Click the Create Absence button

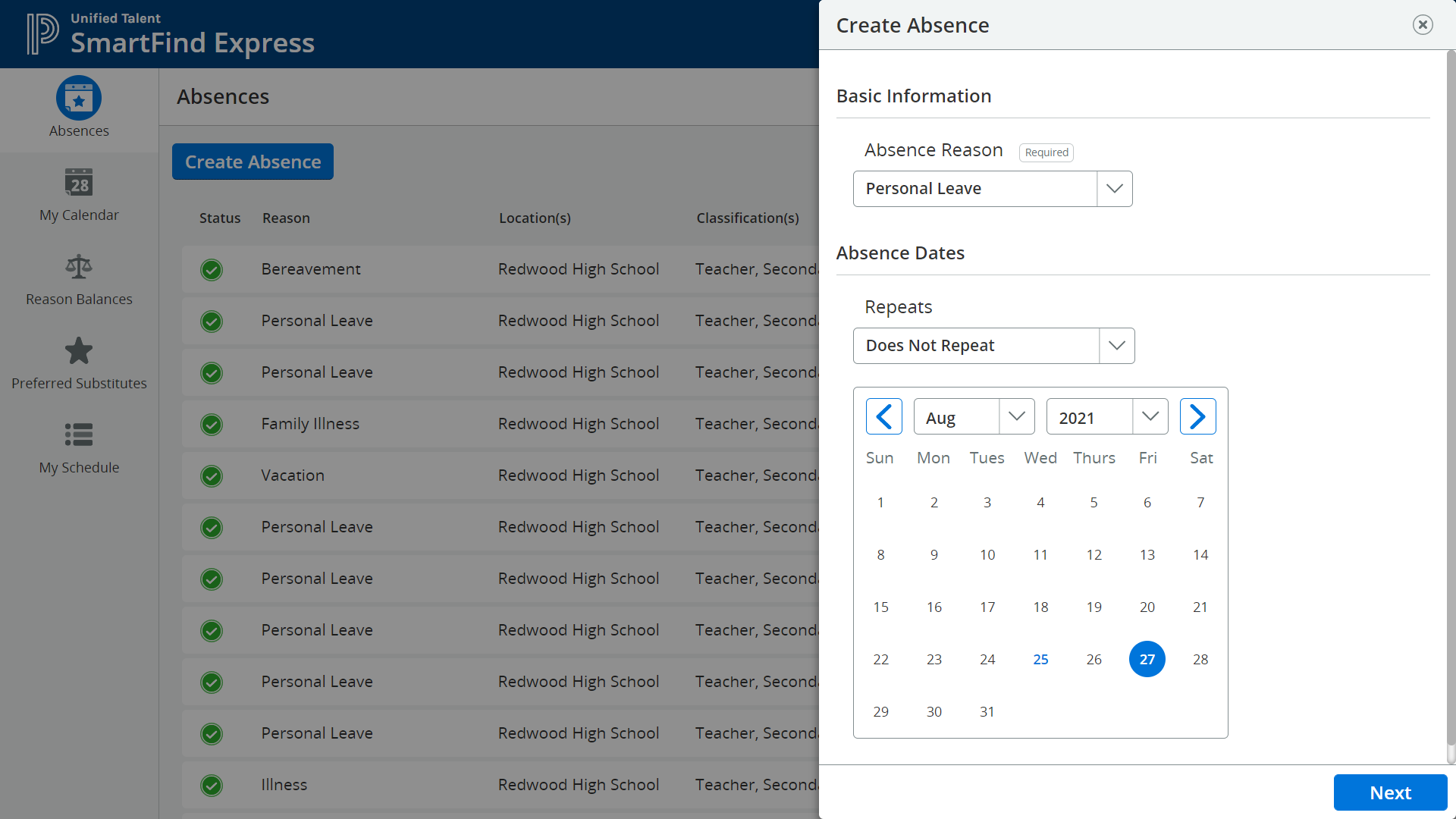[x=252, y=162]
